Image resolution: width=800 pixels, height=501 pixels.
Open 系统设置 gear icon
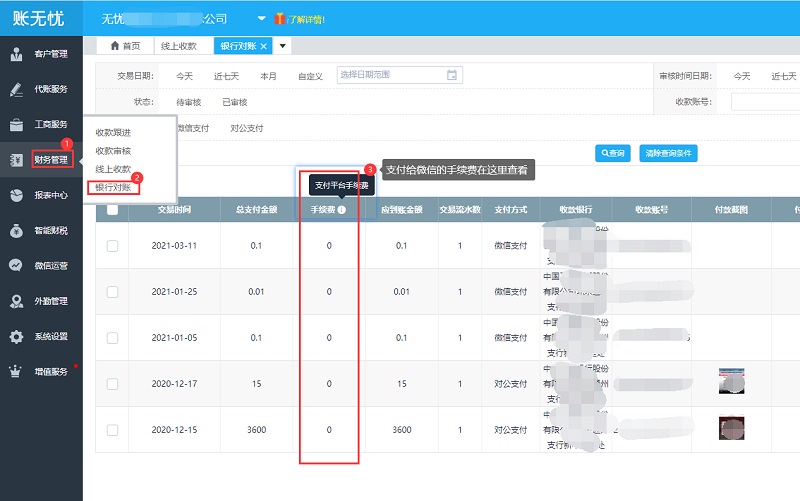pos(16,336)
